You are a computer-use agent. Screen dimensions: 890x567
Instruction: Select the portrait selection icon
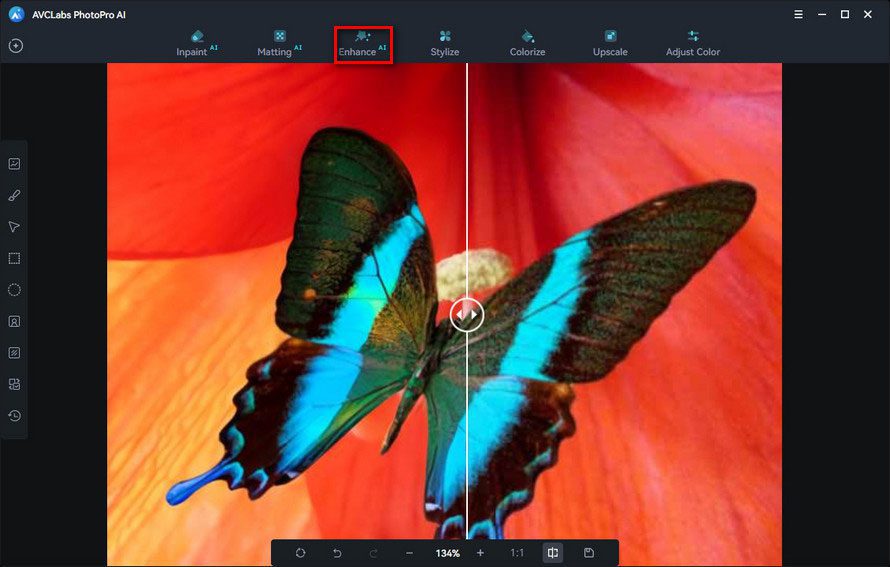tap(14, 321)
